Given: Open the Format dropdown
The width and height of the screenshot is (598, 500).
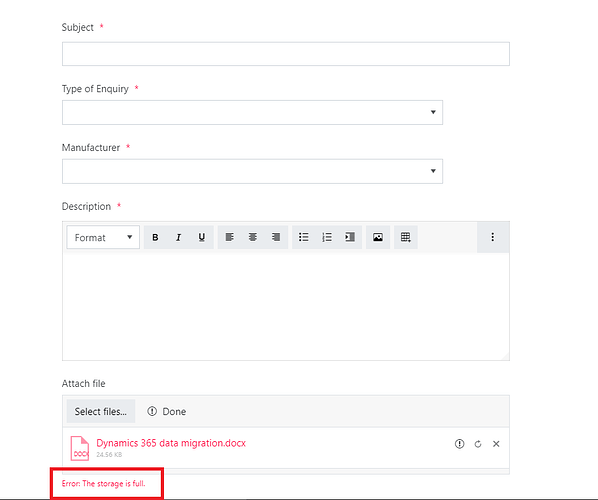Looking at the screenshot, I should (103, 237).
